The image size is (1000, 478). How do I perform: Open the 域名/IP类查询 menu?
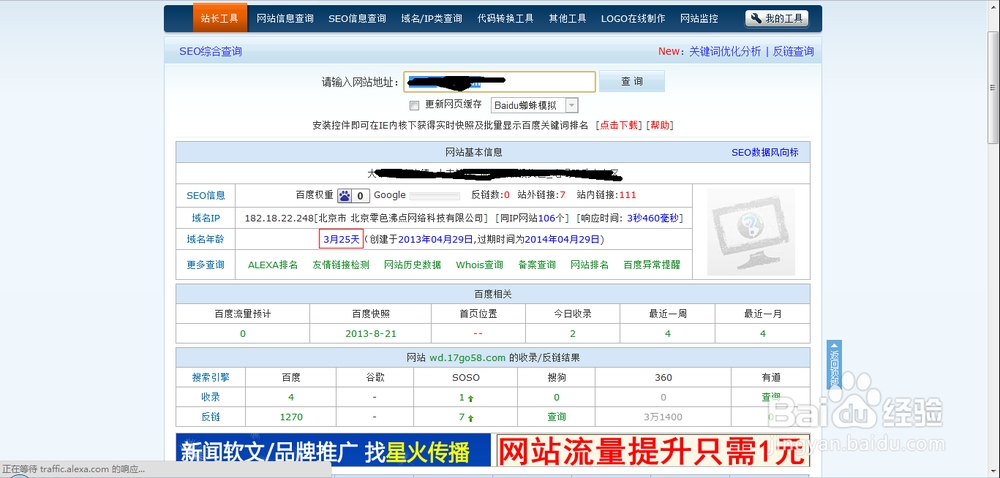[432, 18]
